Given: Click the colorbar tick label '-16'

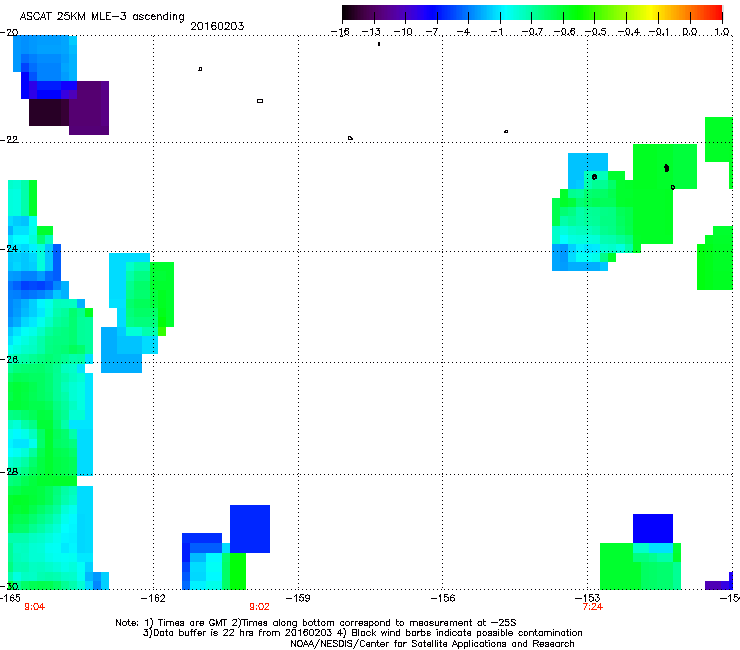Looking at the screenshot, I should (x=340, y=32).
